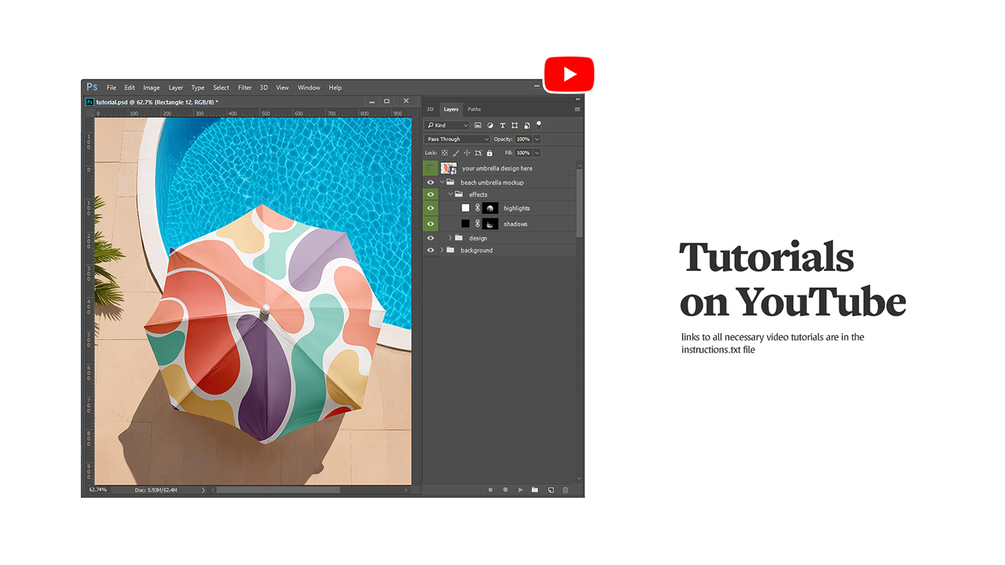The image size is (1005, 565).
Task: Open the Layers panel hamburger menu
Action: pyautogui.click(x=577, y=110)
